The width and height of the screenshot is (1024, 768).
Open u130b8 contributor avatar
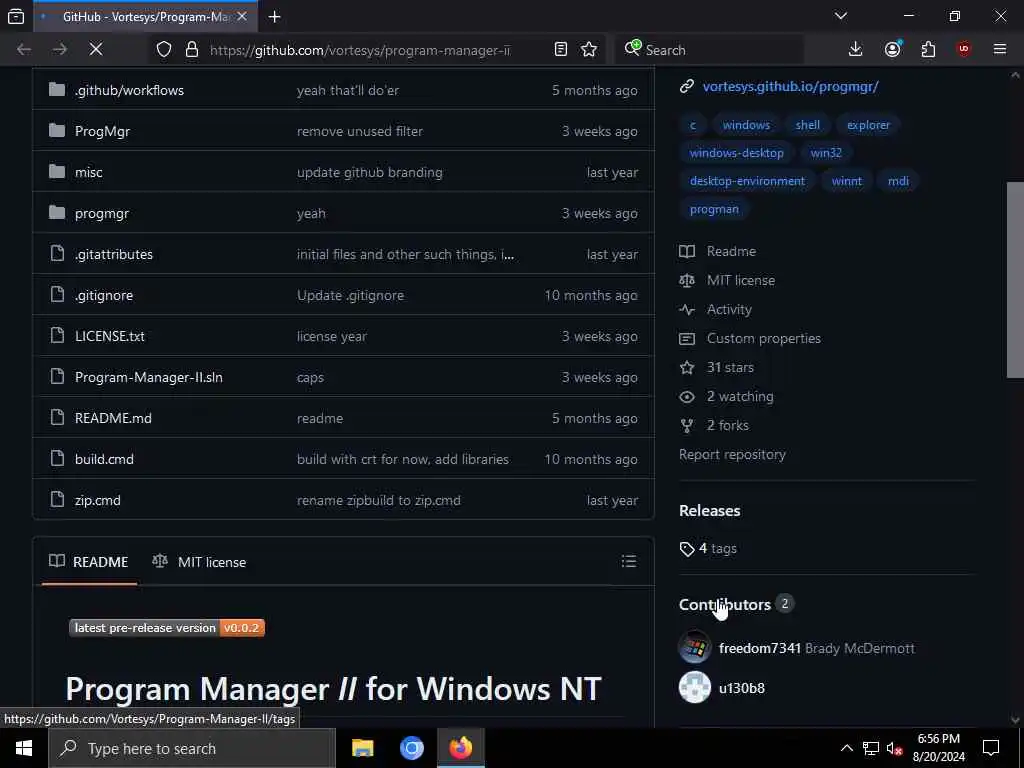tap(695, 687)
